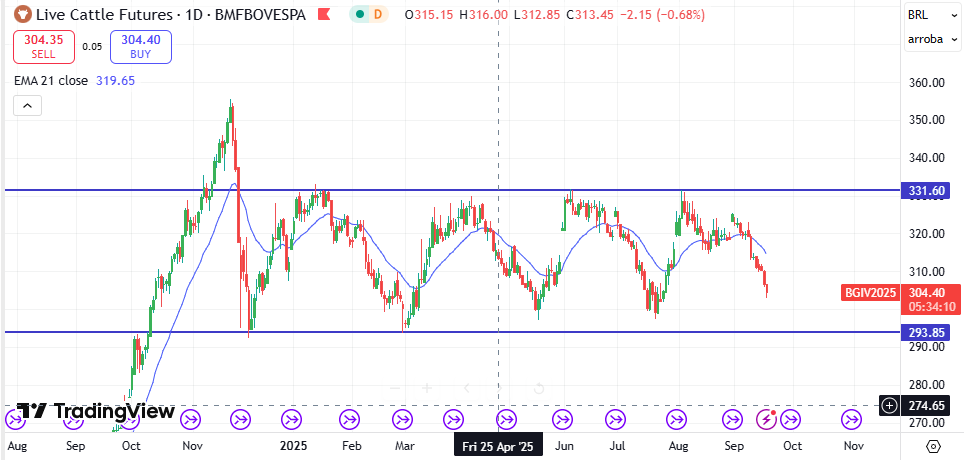Open the event marker above the Feb label
The height and width of the screenshot is (460, 964).
point(349,421)
